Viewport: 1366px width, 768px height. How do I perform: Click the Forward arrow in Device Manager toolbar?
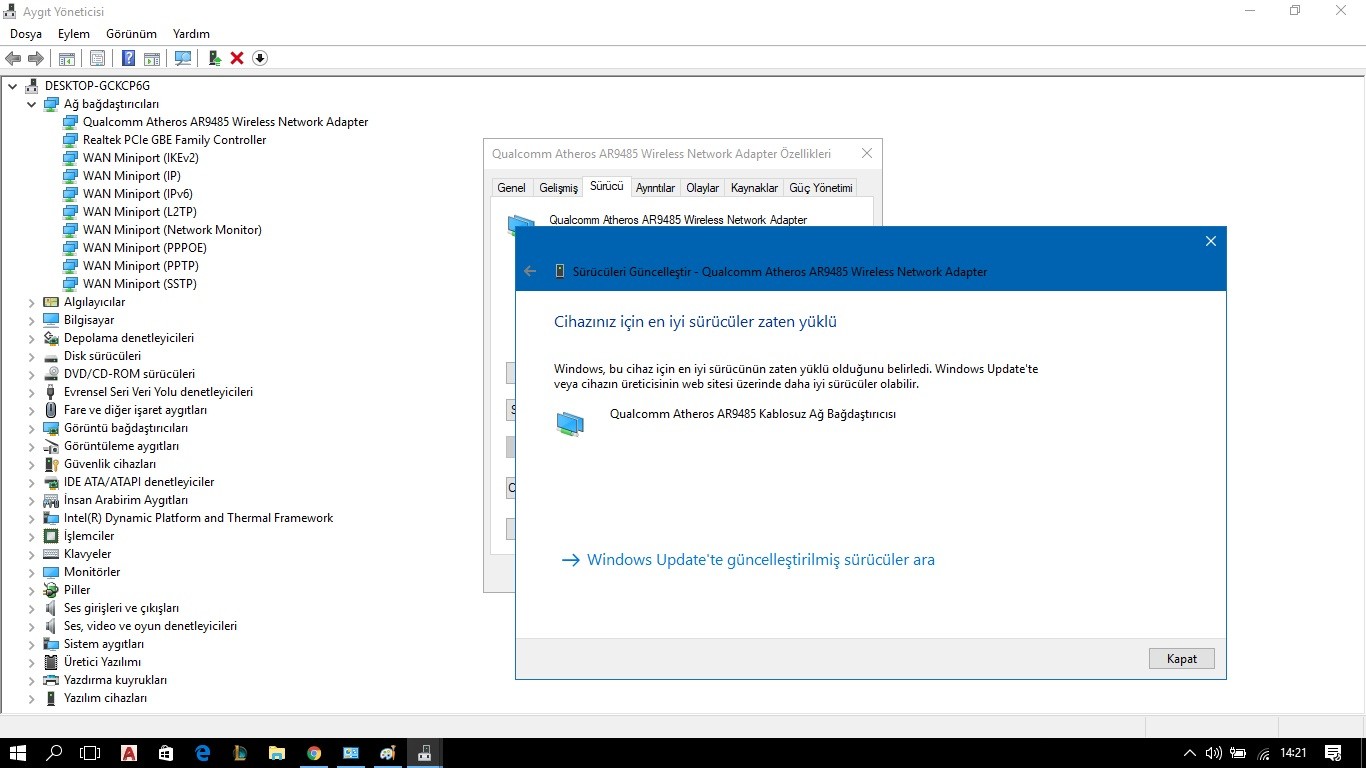point(36,58)
